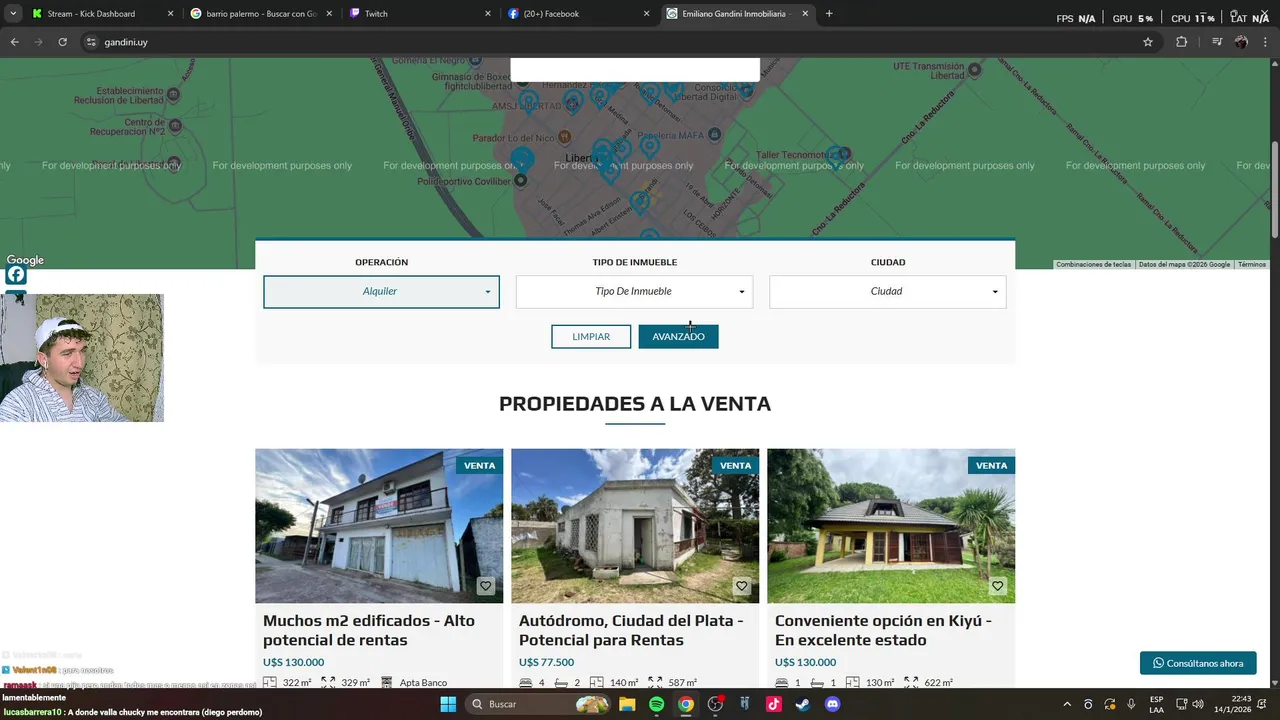Open the Operación dropdown showing Alquiler

tap(381, 292)
